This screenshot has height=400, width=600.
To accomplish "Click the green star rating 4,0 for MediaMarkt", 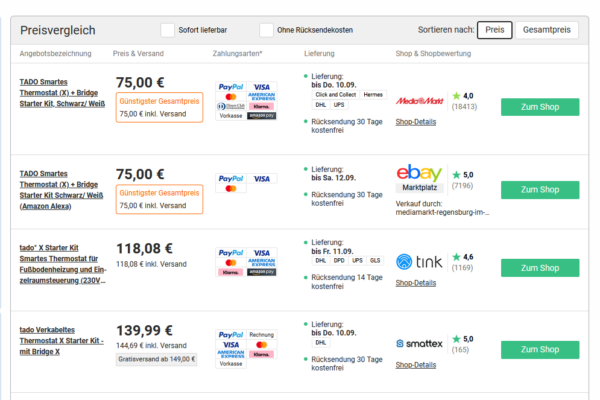I will click(456, 96).
